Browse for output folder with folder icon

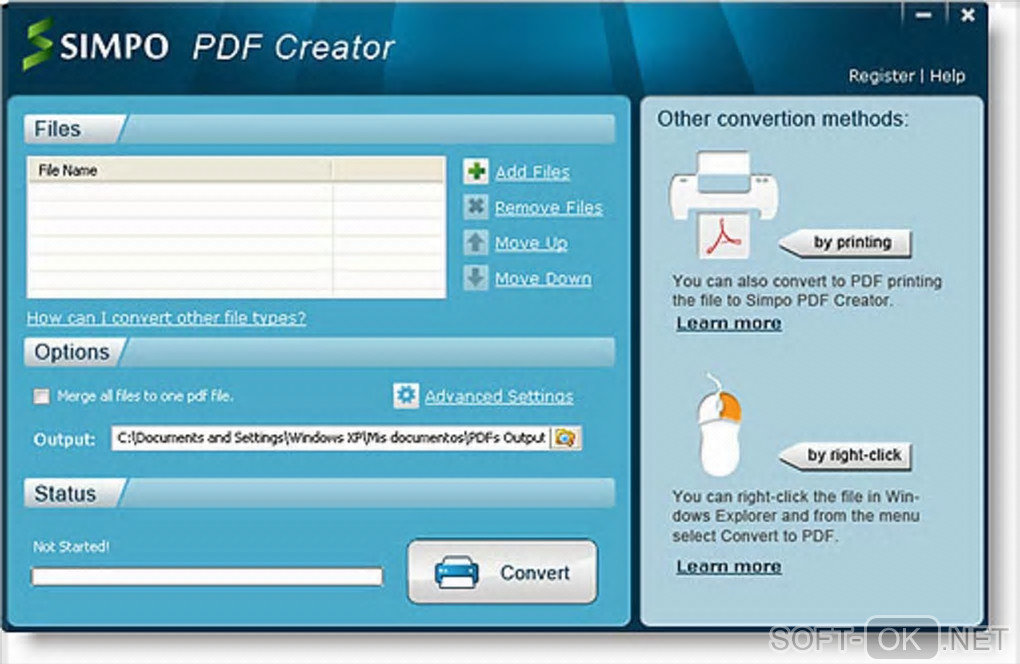[565, 438]
